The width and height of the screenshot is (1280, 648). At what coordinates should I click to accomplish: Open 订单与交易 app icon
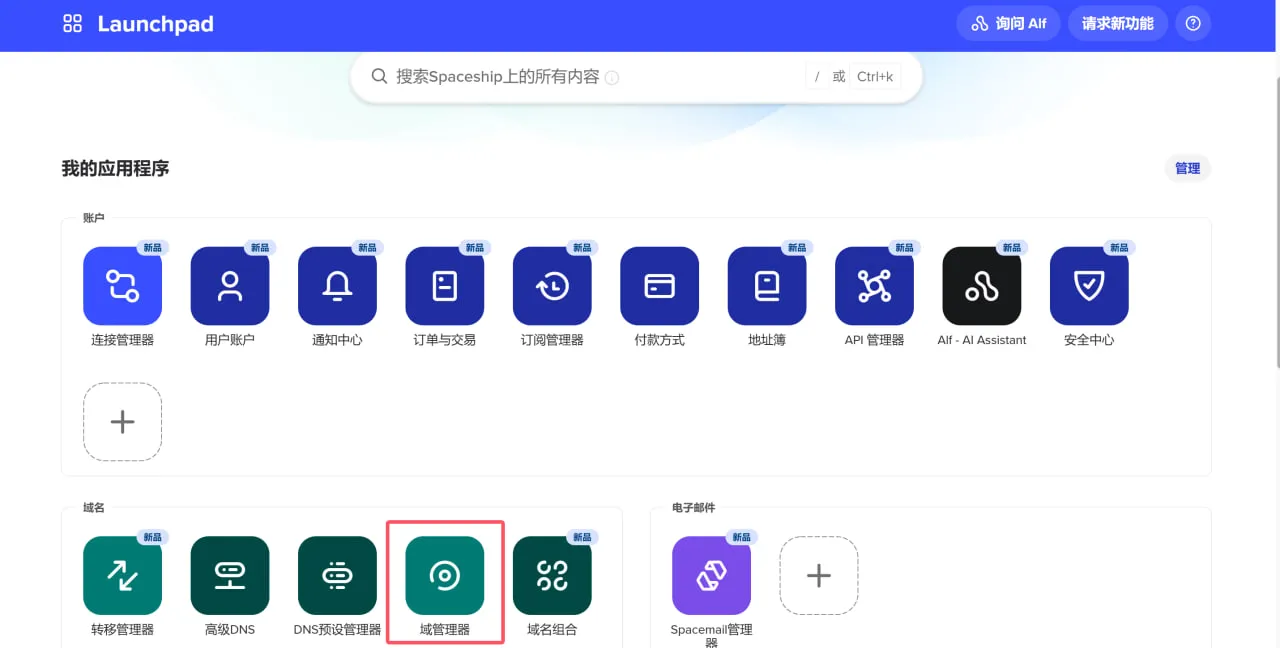445,286
